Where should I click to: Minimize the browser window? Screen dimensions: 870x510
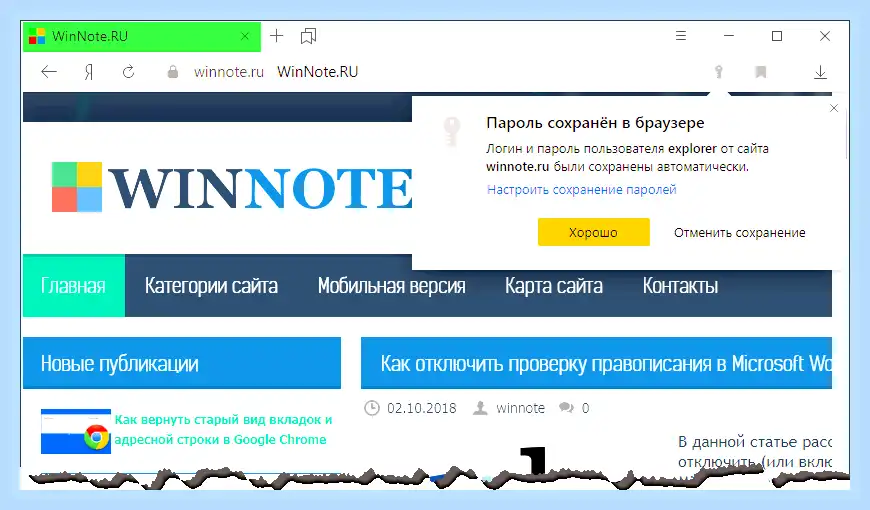729,36
